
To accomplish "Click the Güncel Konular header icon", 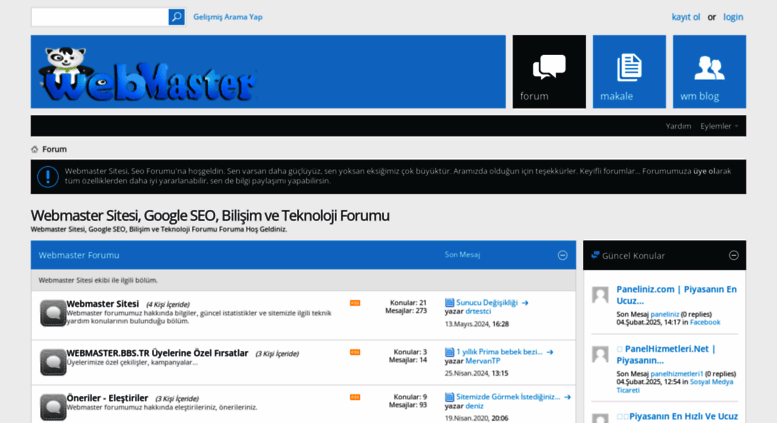I will tap(595, 255).
